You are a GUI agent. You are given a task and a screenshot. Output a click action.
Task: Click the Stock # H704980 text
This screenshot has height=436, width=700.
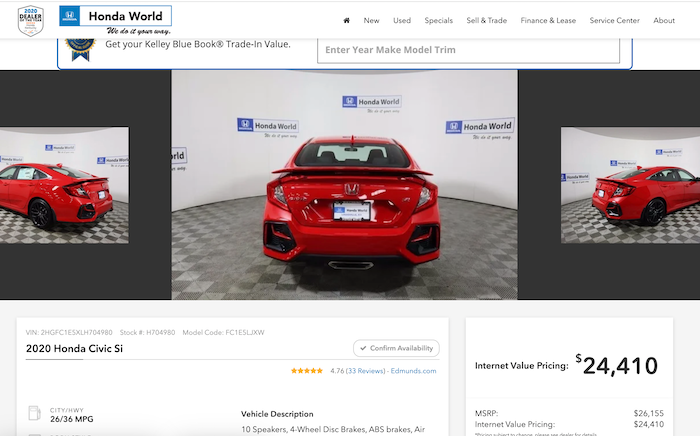(x=147, y=332)
